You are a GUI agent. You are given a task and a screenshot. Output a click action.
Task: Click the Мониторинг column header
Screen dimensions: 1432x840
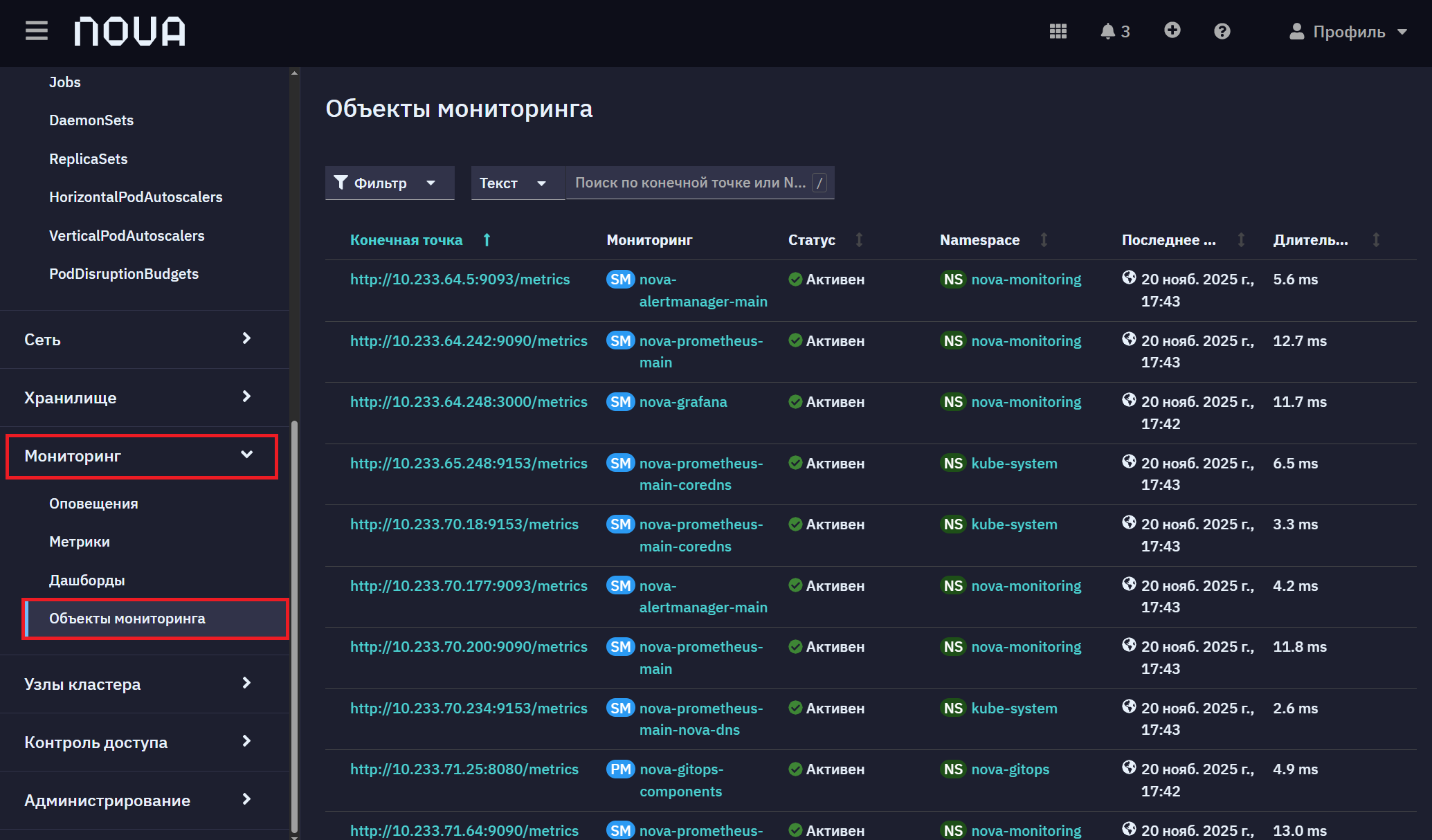(649, 240)
